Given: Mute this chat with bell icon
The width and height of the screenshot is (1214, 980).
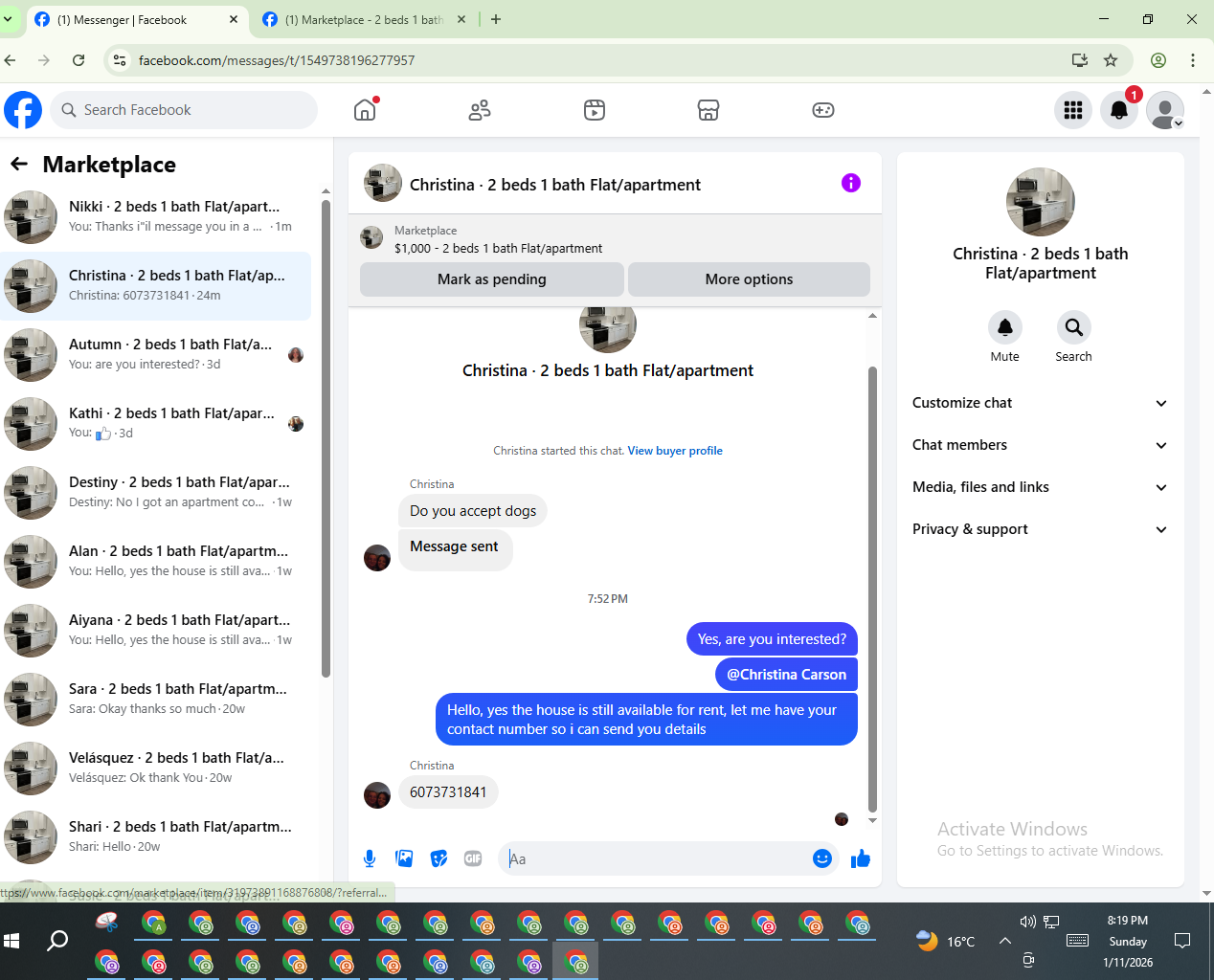Looking at the screenshot, I should tap(1005, 327).
